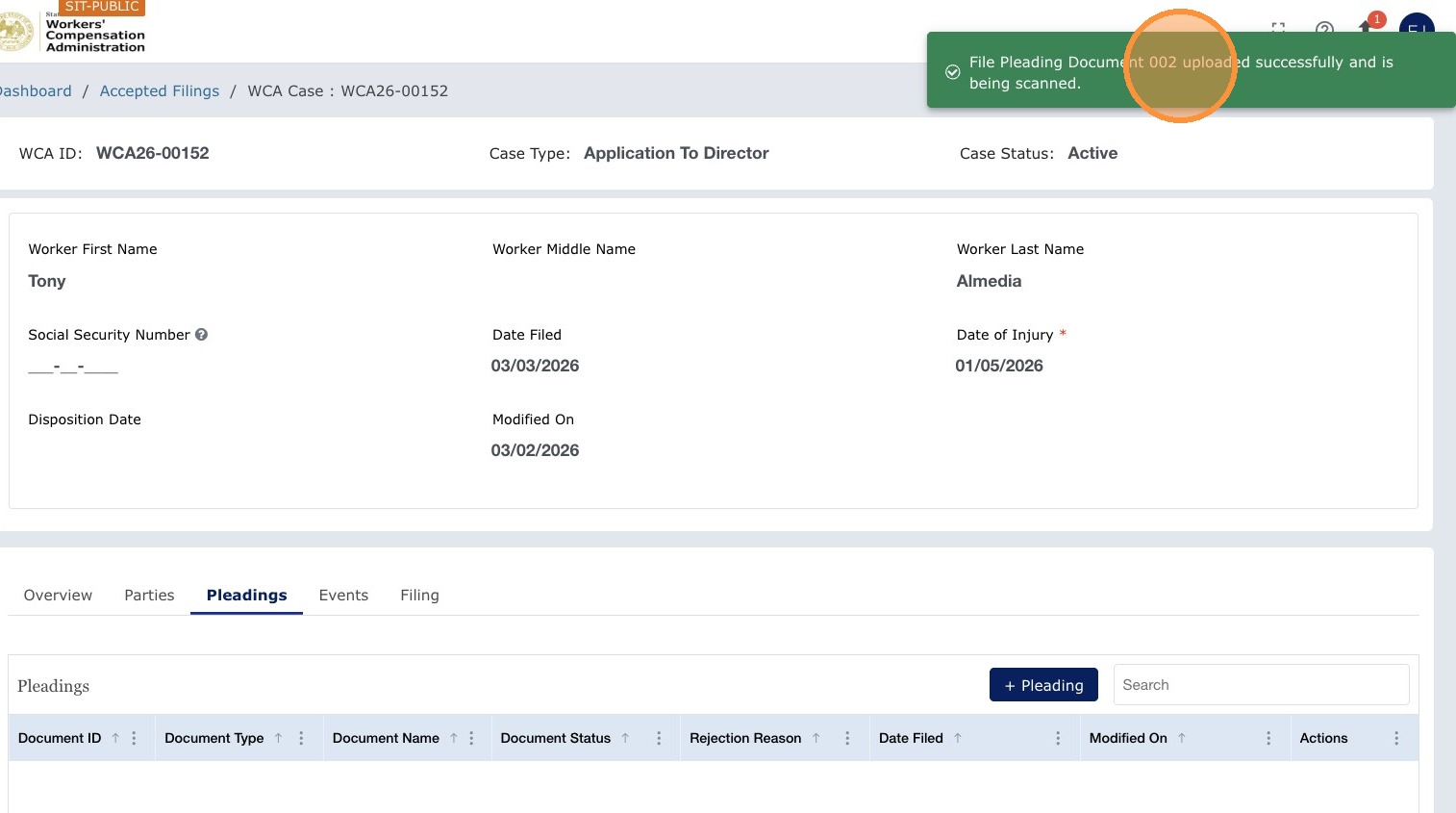The width and height of the screenshot is (1456, 813).
Task: Open the Document ID column options menu
Action: pyautogui.click(x=134, y=738)
